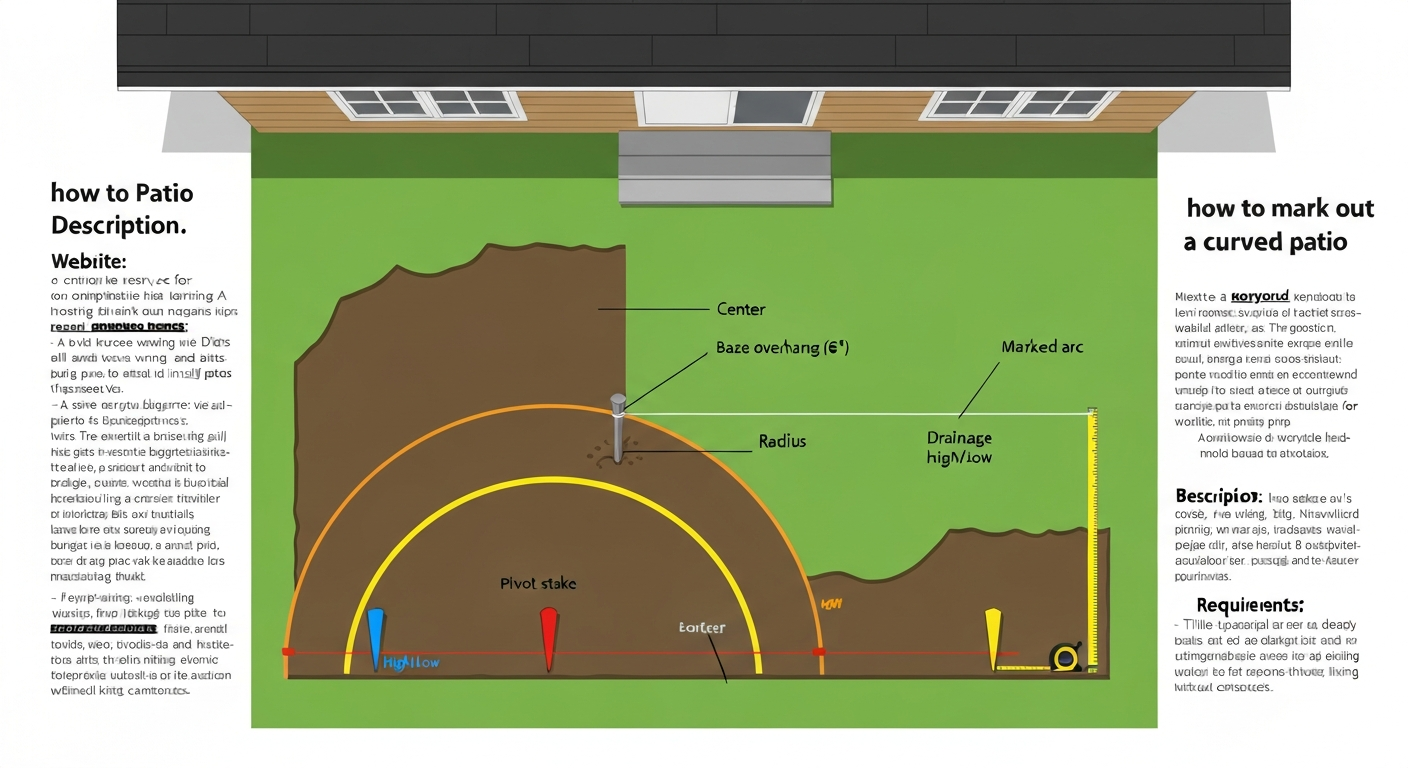The image size is (1408, 768).
Task: Click the "Earteer" label
Action: coord(702,628)
